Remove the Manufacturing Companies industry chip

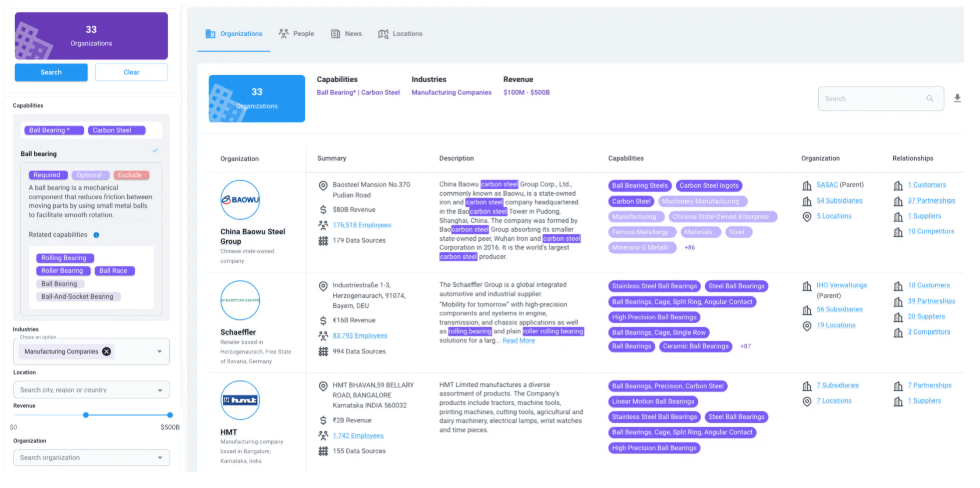tap(106, 351)
